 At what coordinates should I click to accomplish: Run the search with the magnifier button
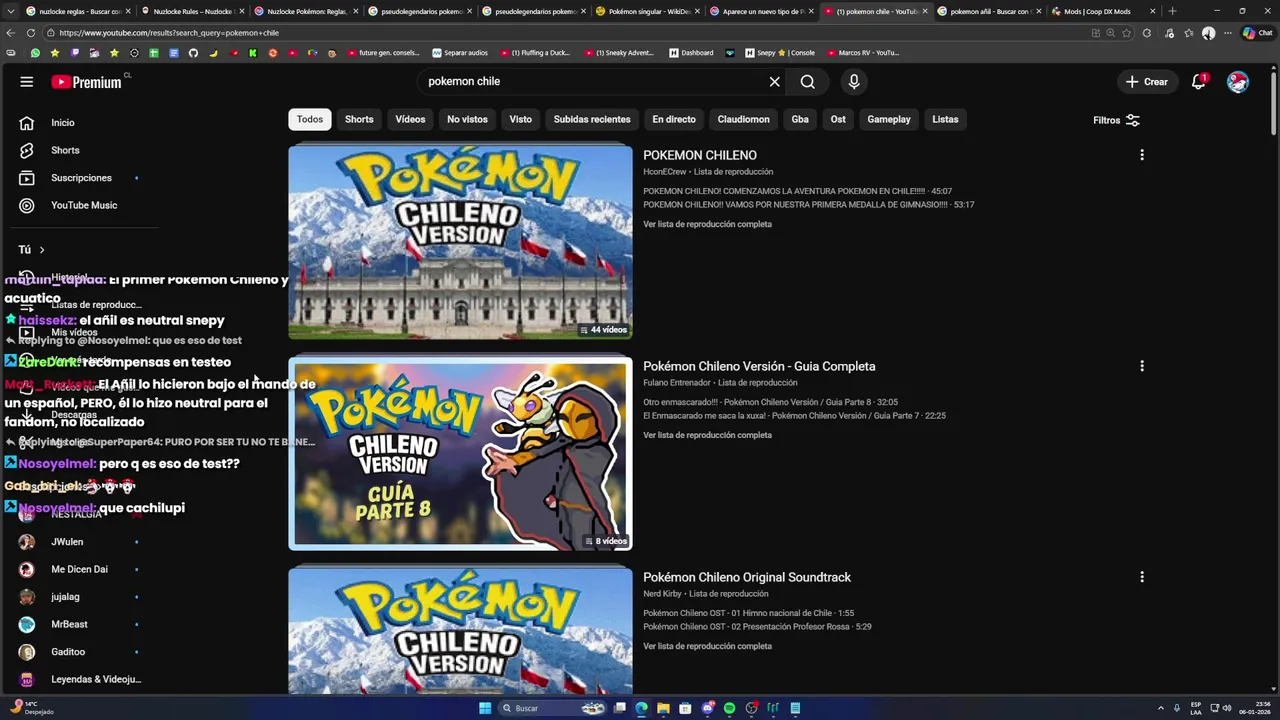808,82
